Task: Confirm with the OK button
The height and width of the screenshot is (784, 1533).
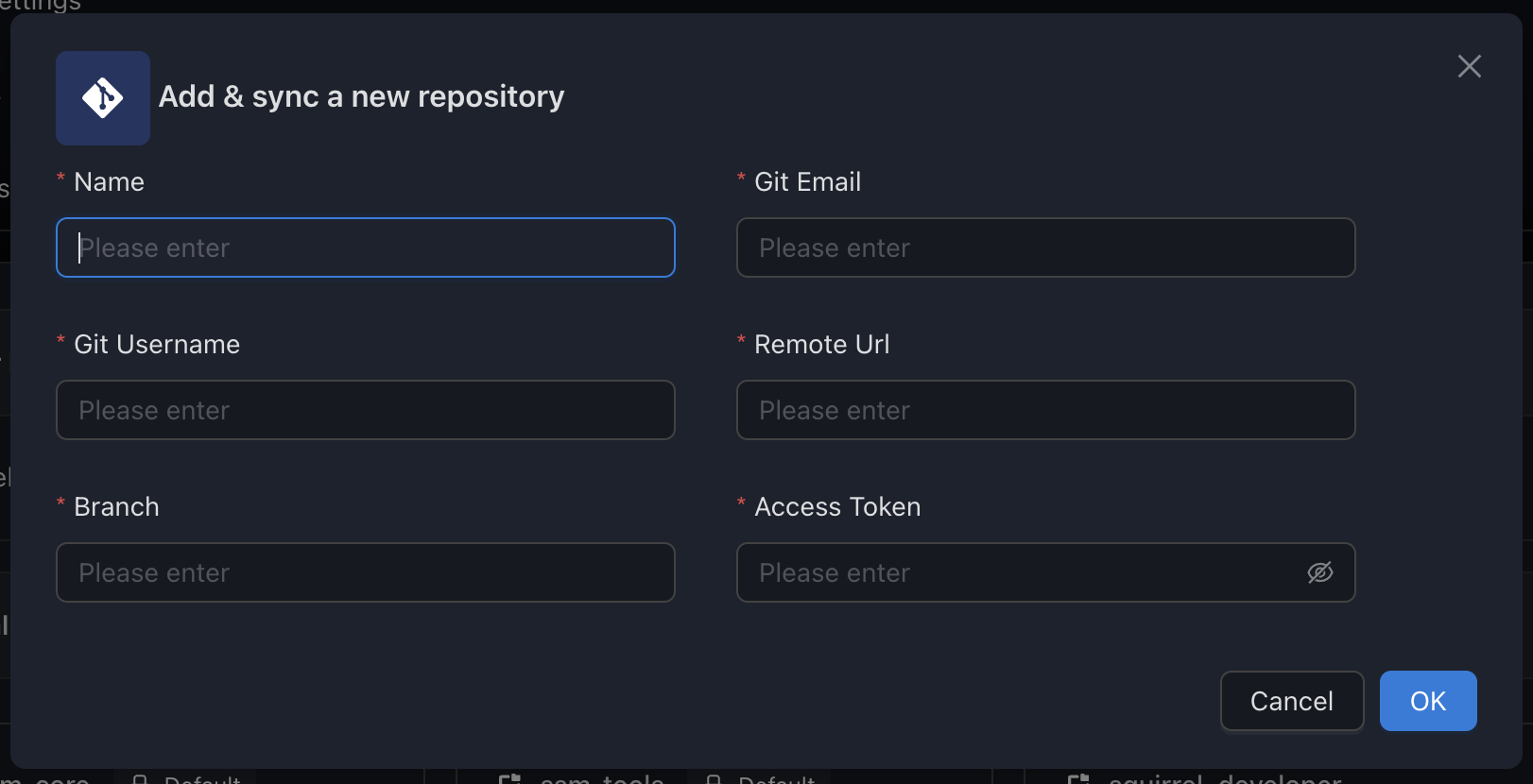Action: [x=1428, y=701]
